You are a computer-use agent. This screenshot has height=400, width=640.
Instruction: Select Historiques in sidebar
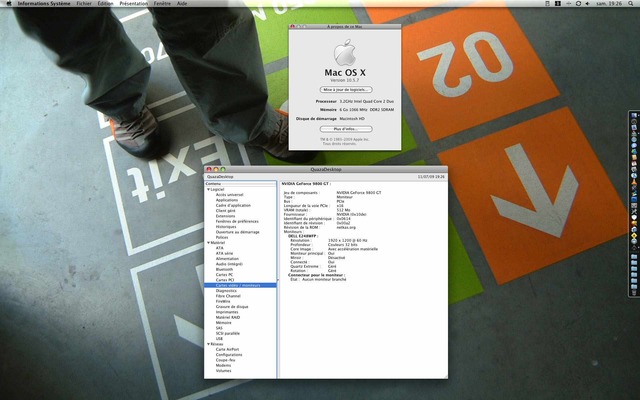point(226,227)
